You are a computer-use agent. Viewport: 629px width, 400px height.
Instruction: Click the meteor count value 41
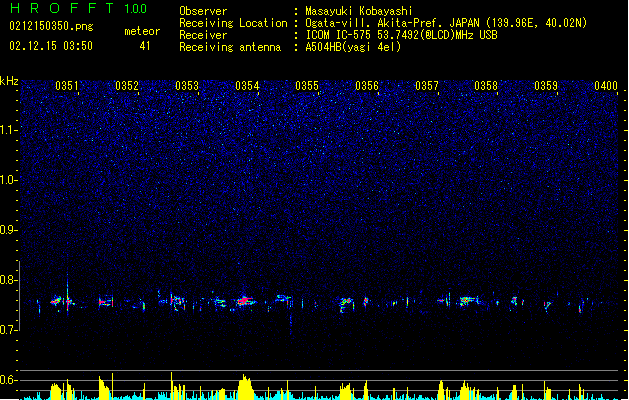point(145,46)
